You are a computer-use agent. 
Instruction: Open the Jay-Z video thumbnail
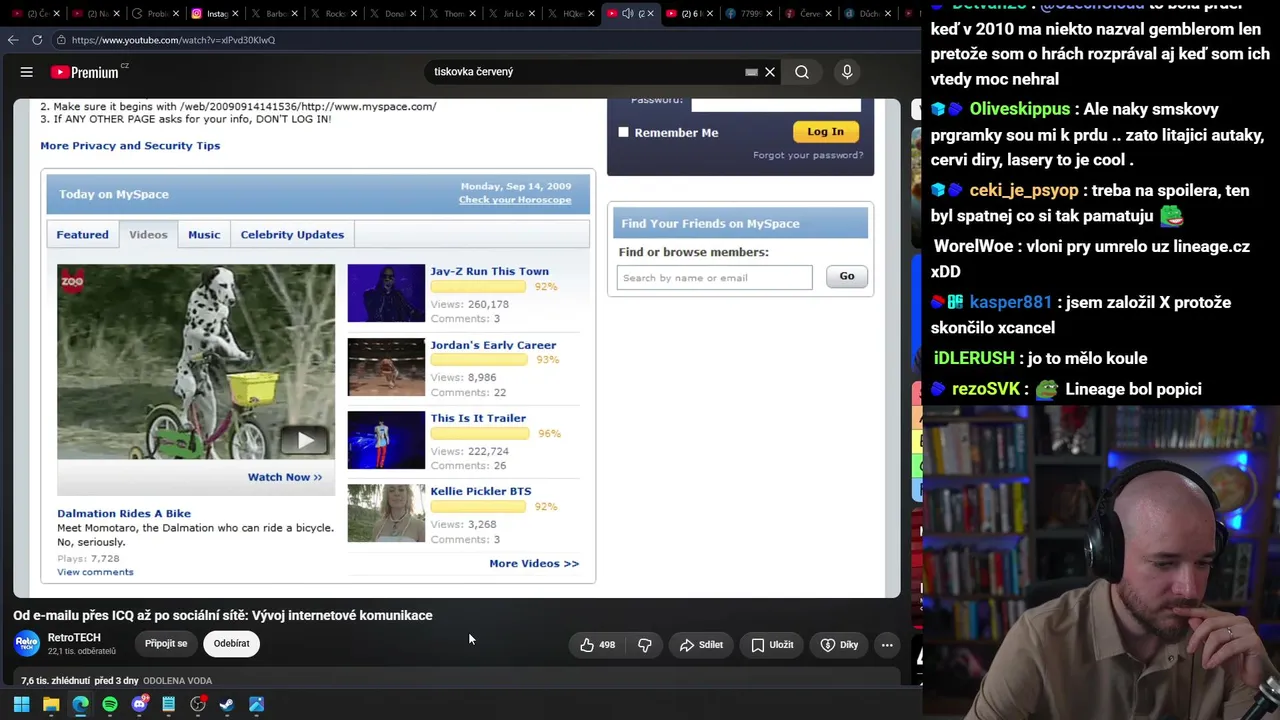(386, 293)
